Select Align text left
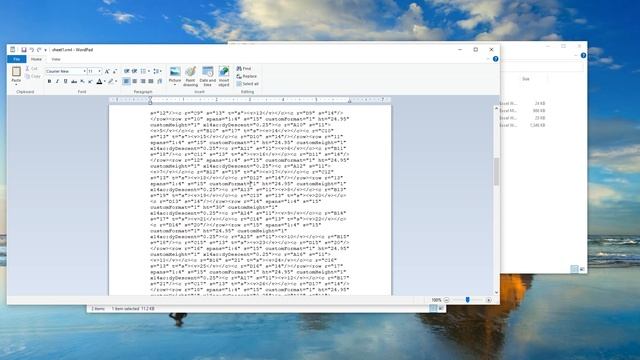The height and width of the screenshot is (360, 640). (126, 81)
